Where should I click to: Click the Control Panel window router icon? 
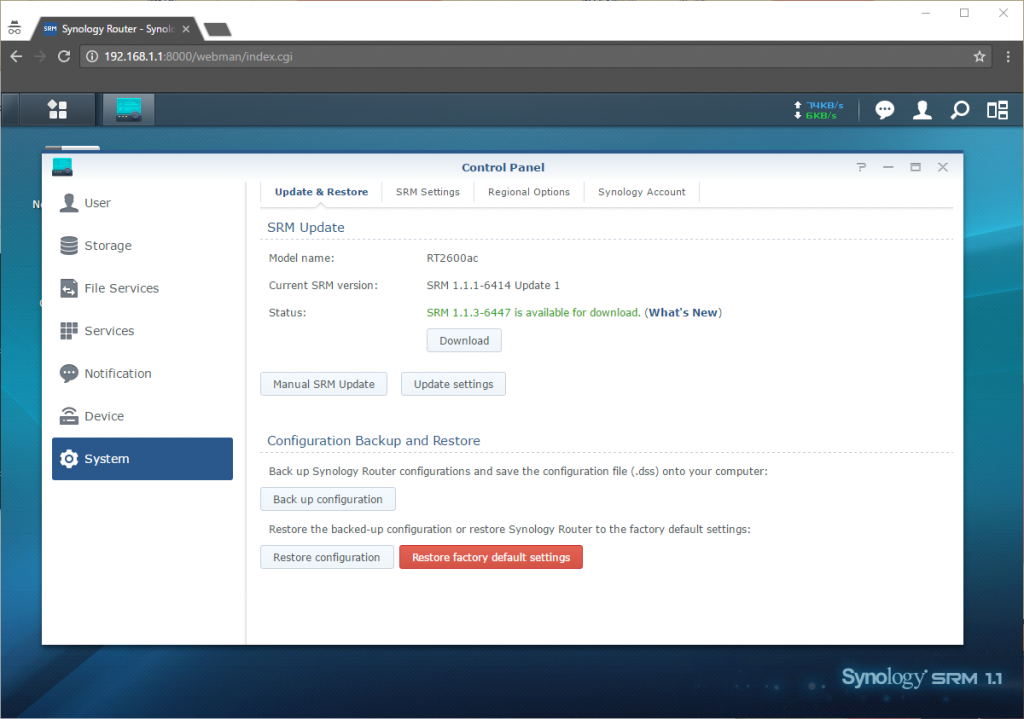[63, 167]
